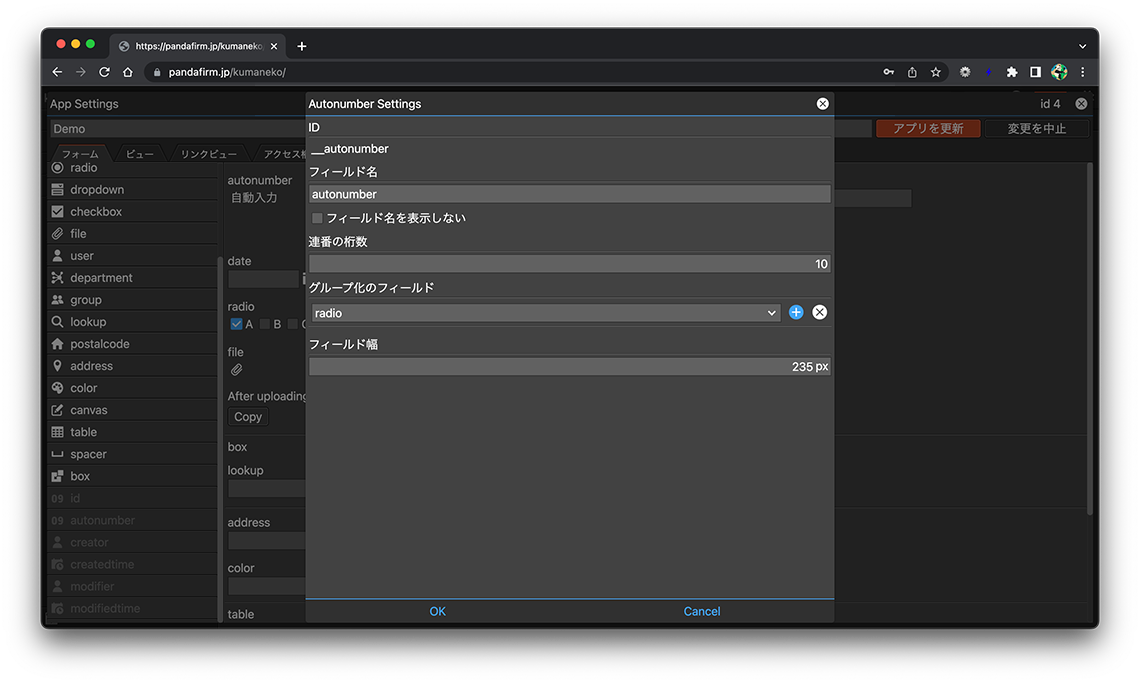Pick the canvas field in sidebar list
The width and height of the screenshot is (1140, 683).
pos(88,410)
